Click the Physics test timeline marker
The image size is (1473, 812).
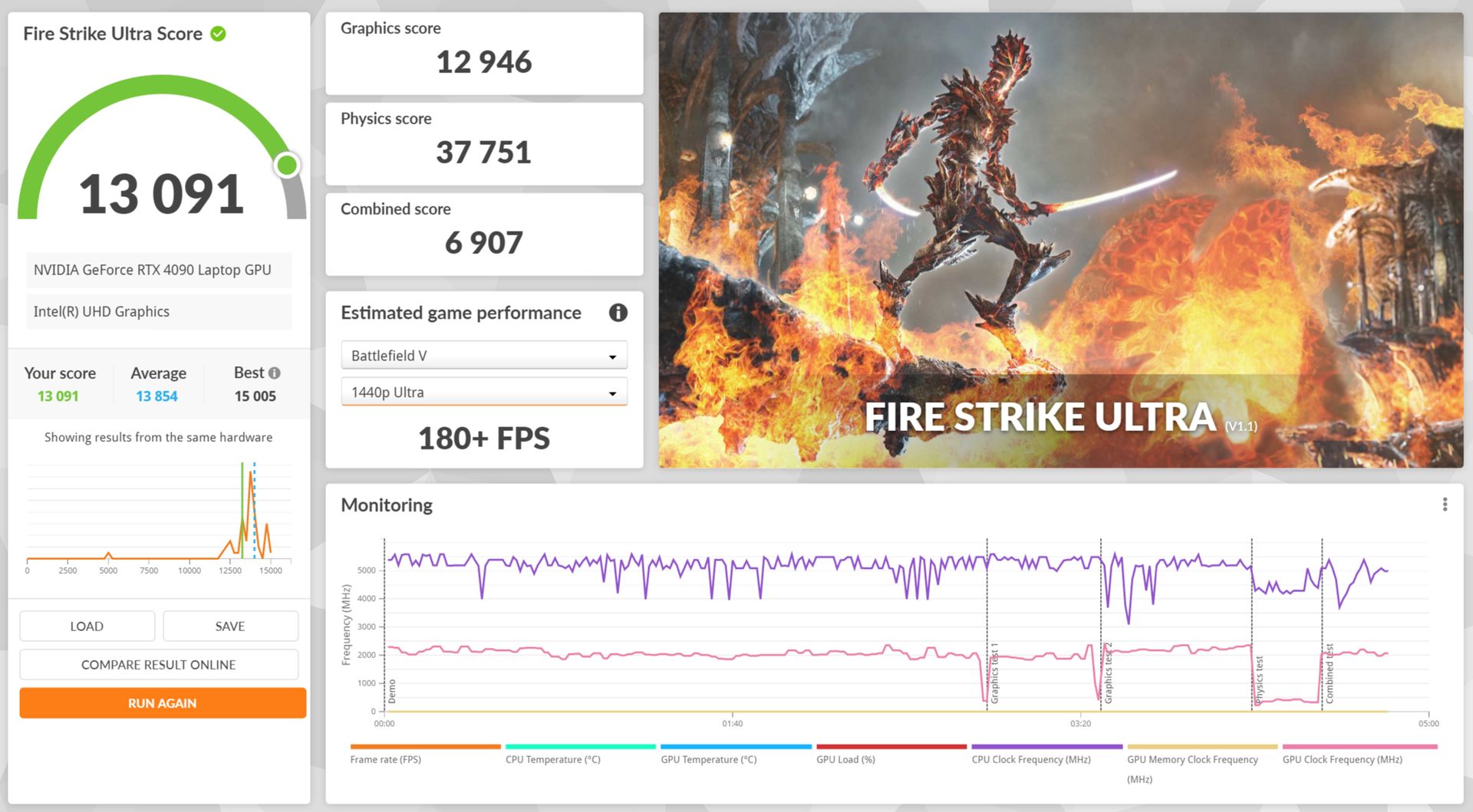(x=1259, y=680)
